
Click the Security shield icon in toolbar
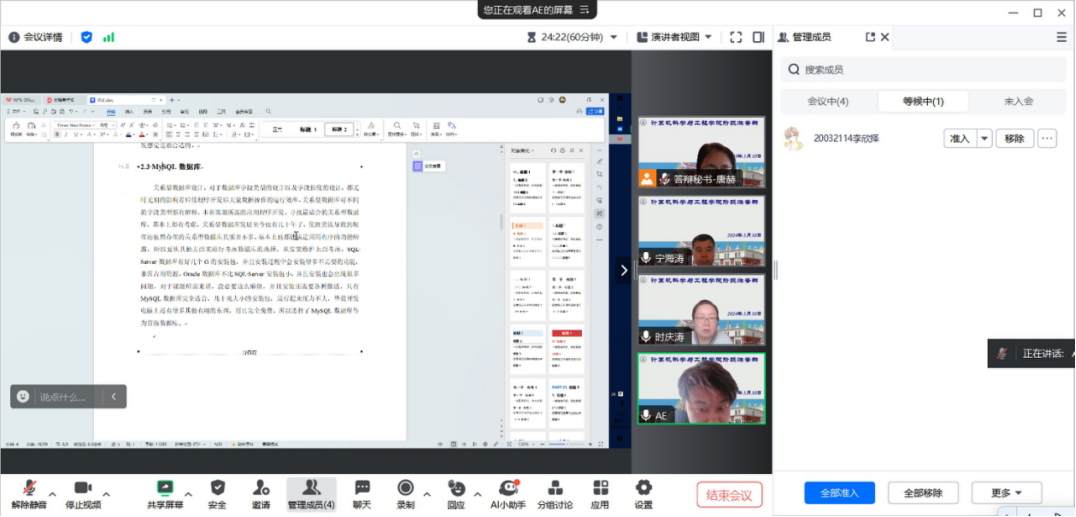point(217,488)
